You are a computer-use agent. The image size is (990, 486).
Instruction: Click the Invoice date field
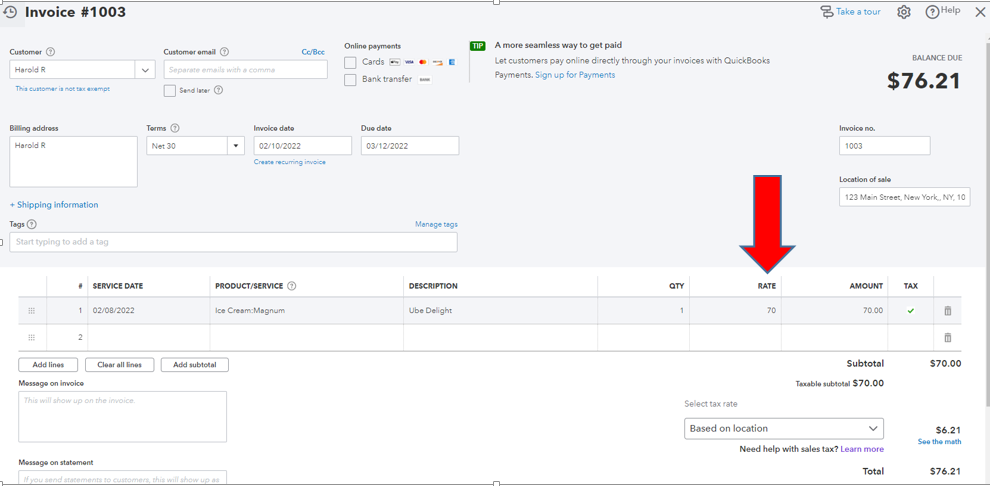(302, 146)
